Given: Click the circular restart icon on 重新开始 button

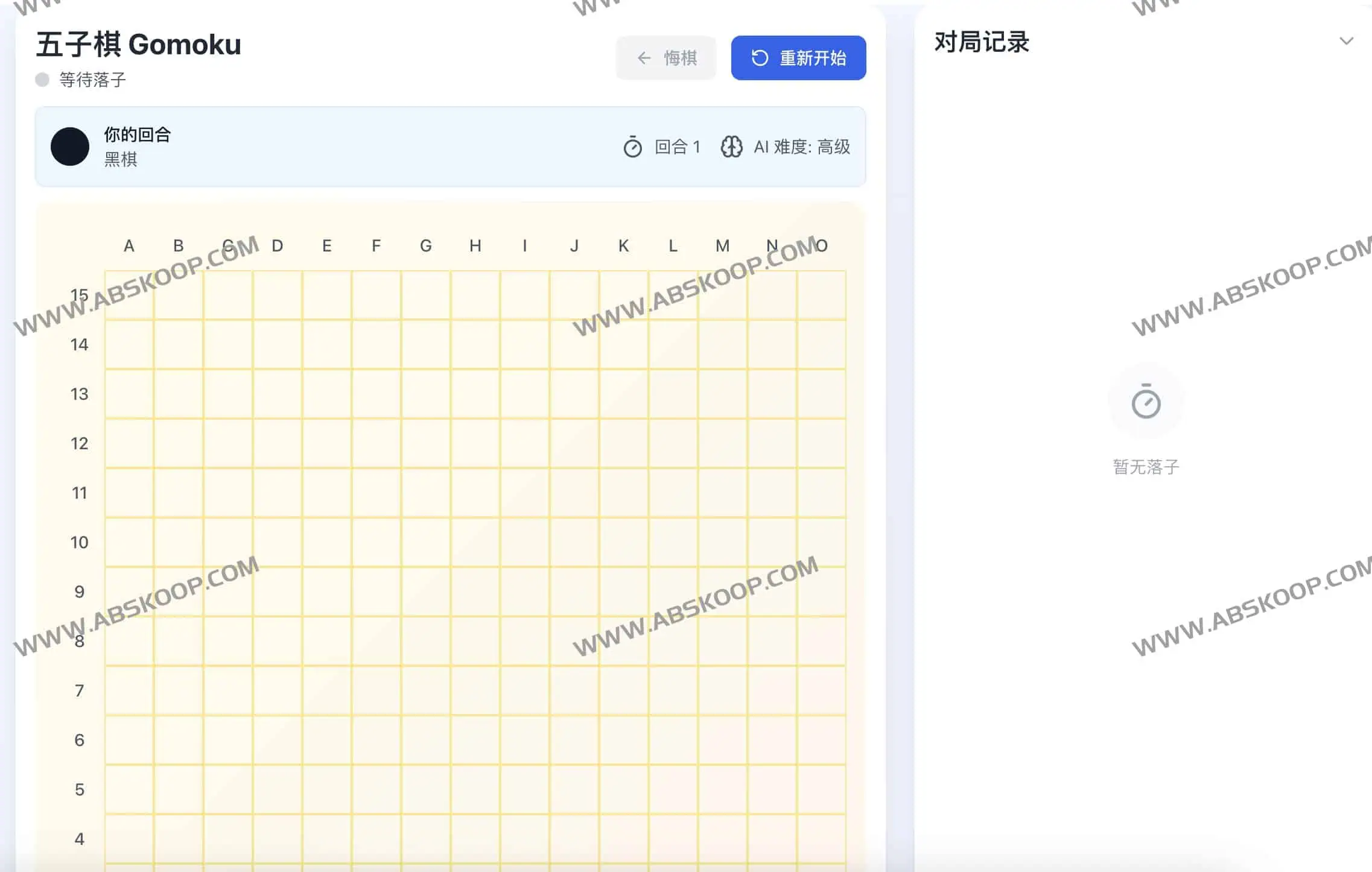Looking at the screenshot, I should point(760,58).
